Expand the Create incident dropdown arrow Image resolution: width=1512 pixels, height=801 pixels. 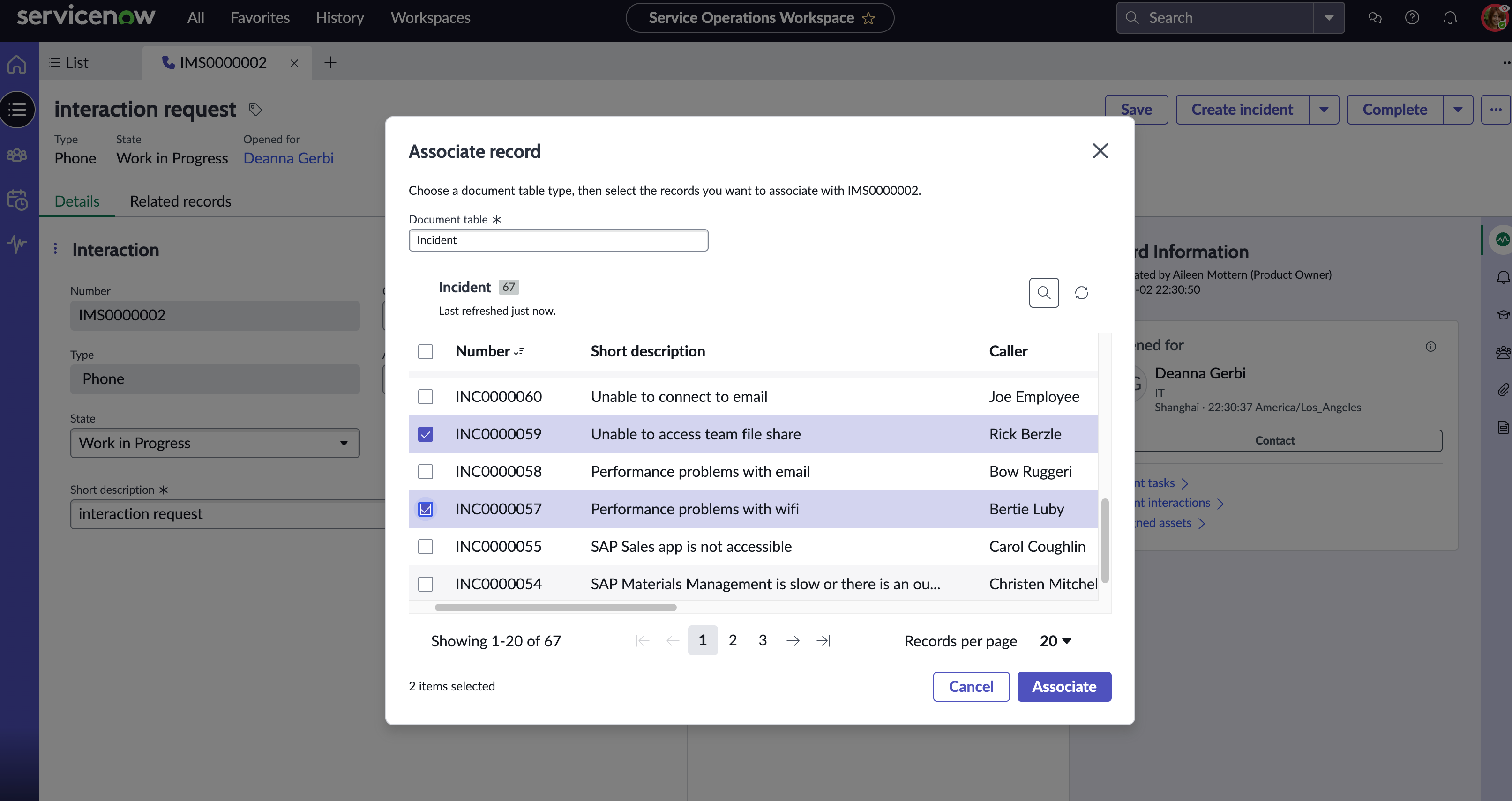pyautogui.click(x=1324, y=110)
